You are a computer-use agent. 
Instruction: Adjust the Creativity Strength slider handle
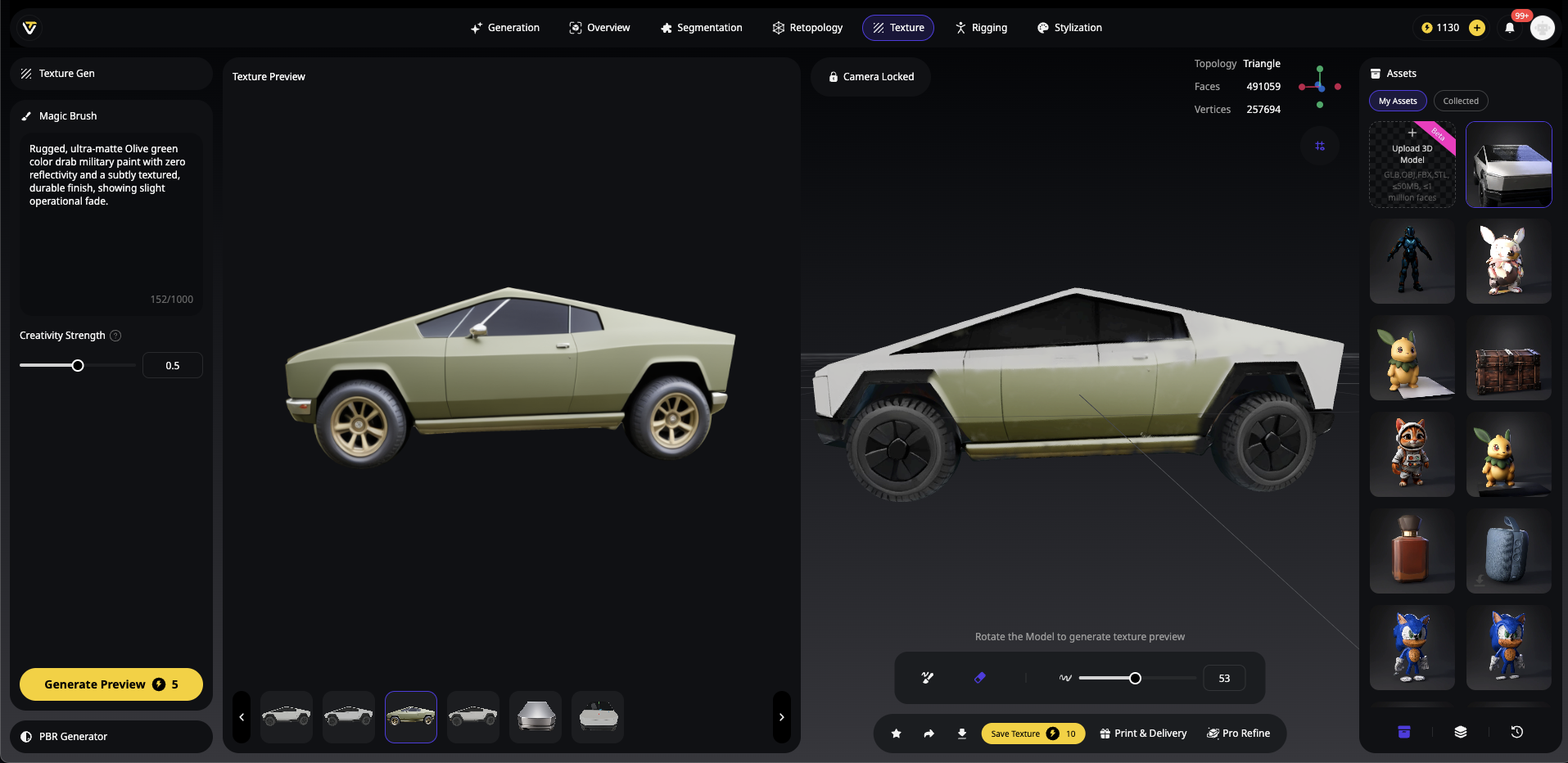[x=78, y=366]
